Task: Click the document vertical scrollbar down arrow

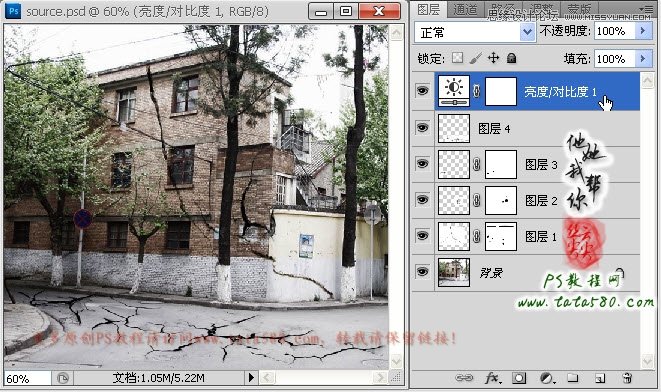Action: pos(396,361)
